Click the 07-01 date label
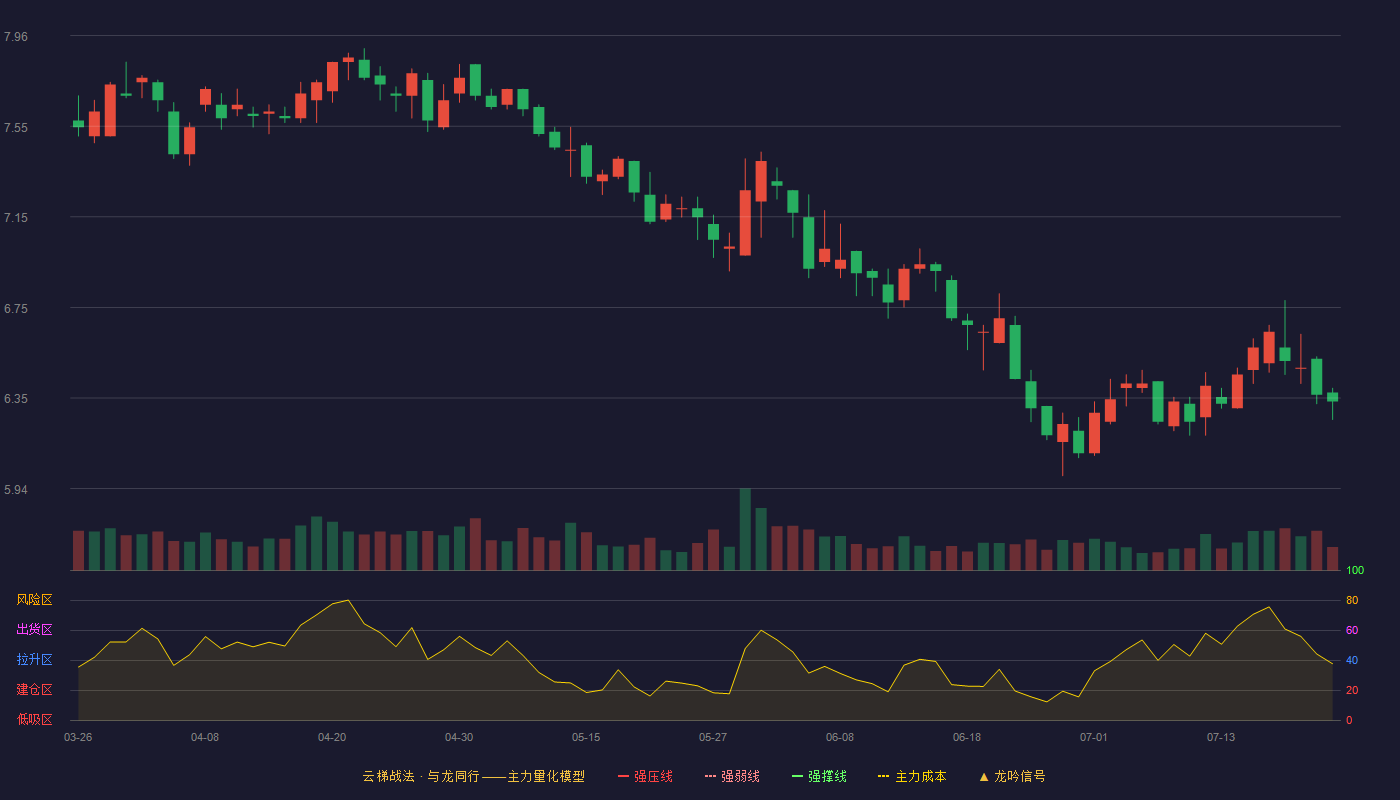This screenshot has height=800, width=1400. click(1094, 738)
